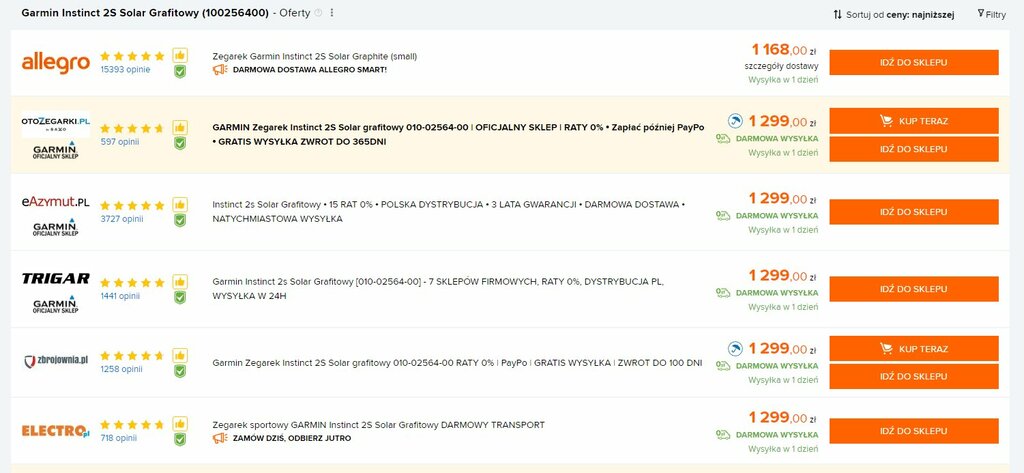Click szczegóły dostawy under the Allegro price
This screenshot has height=473, width=1024.
click(x=781, y=66)
